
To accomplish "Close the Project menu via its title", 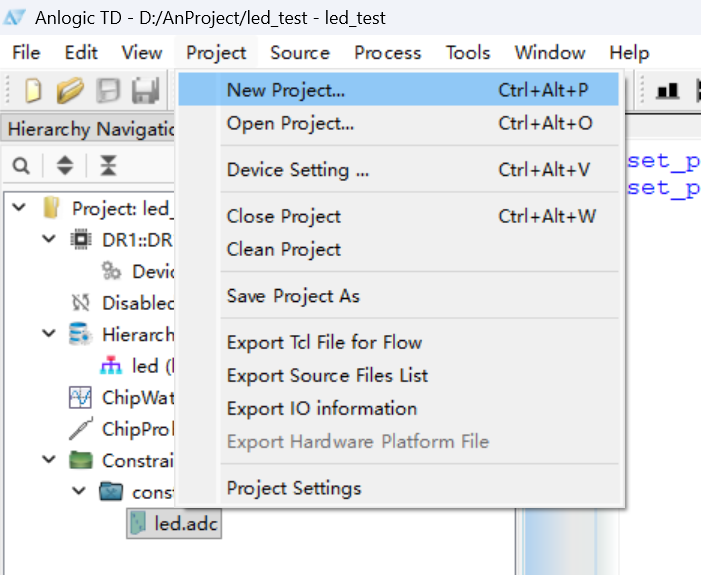I will click(x=216, y=53).
